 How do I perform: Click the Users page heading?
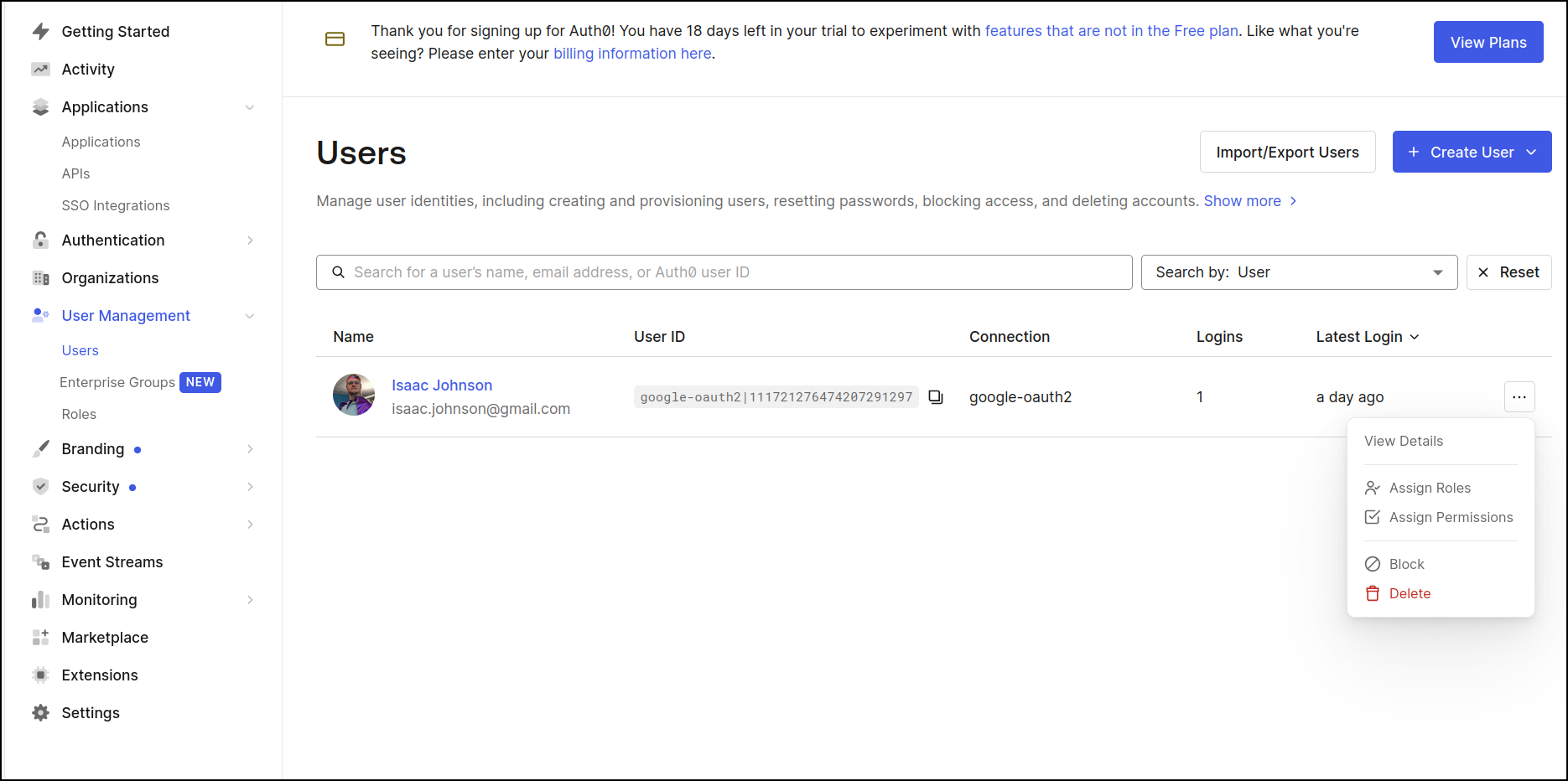coord(361,153)
